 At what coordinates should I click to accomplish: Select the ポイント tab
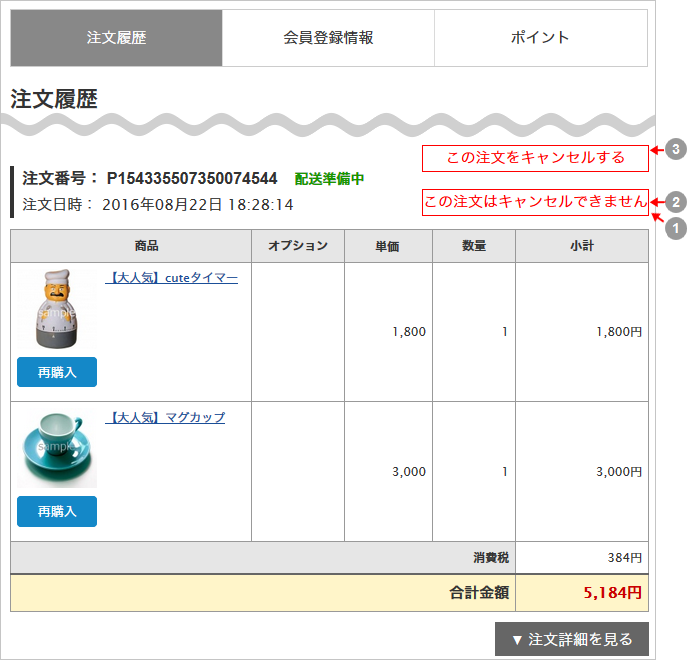coord(540,38)
